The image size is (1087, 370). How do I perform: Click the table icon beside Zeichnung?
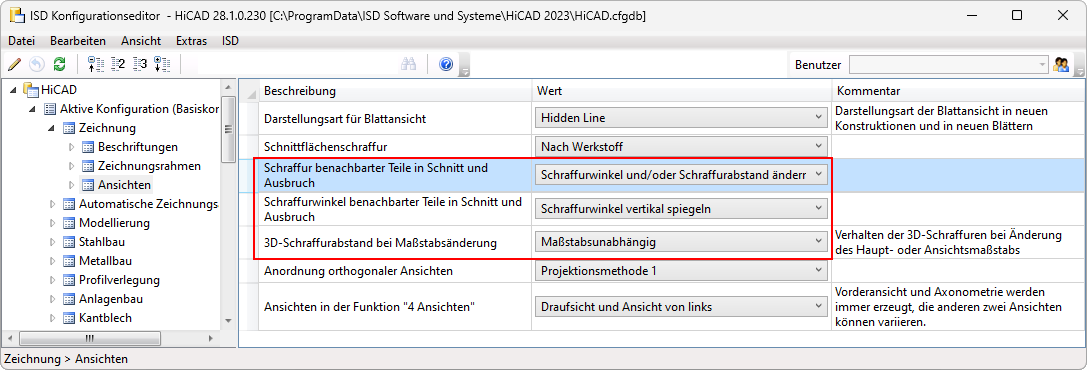point(69,128)
